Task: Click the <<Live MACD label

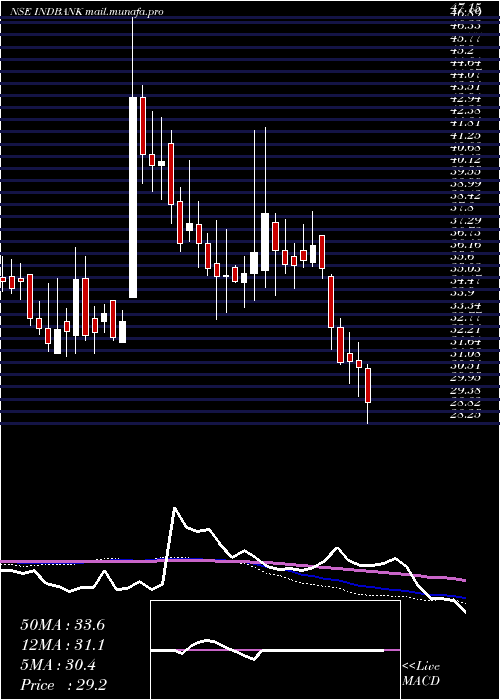Action: point(421,674)
